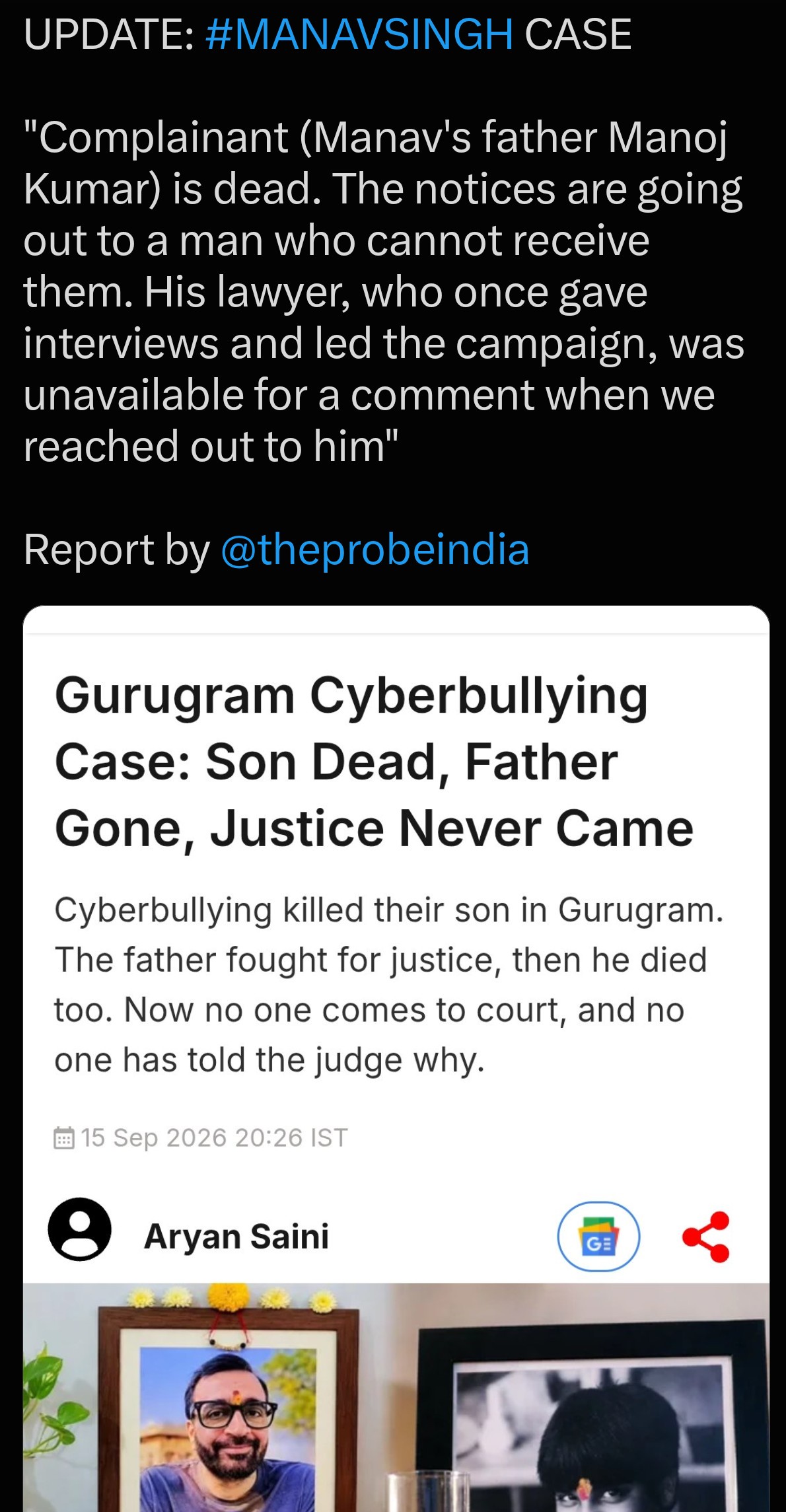The image size is (786, 1512).
Task: Click the calendar icon beside the date
Action: (63, 1138)
